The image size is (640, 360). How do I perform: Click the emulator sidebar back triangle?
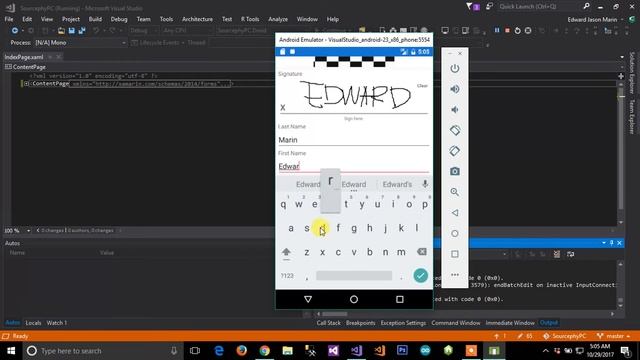pyautogui.click(x=455, y=213)
